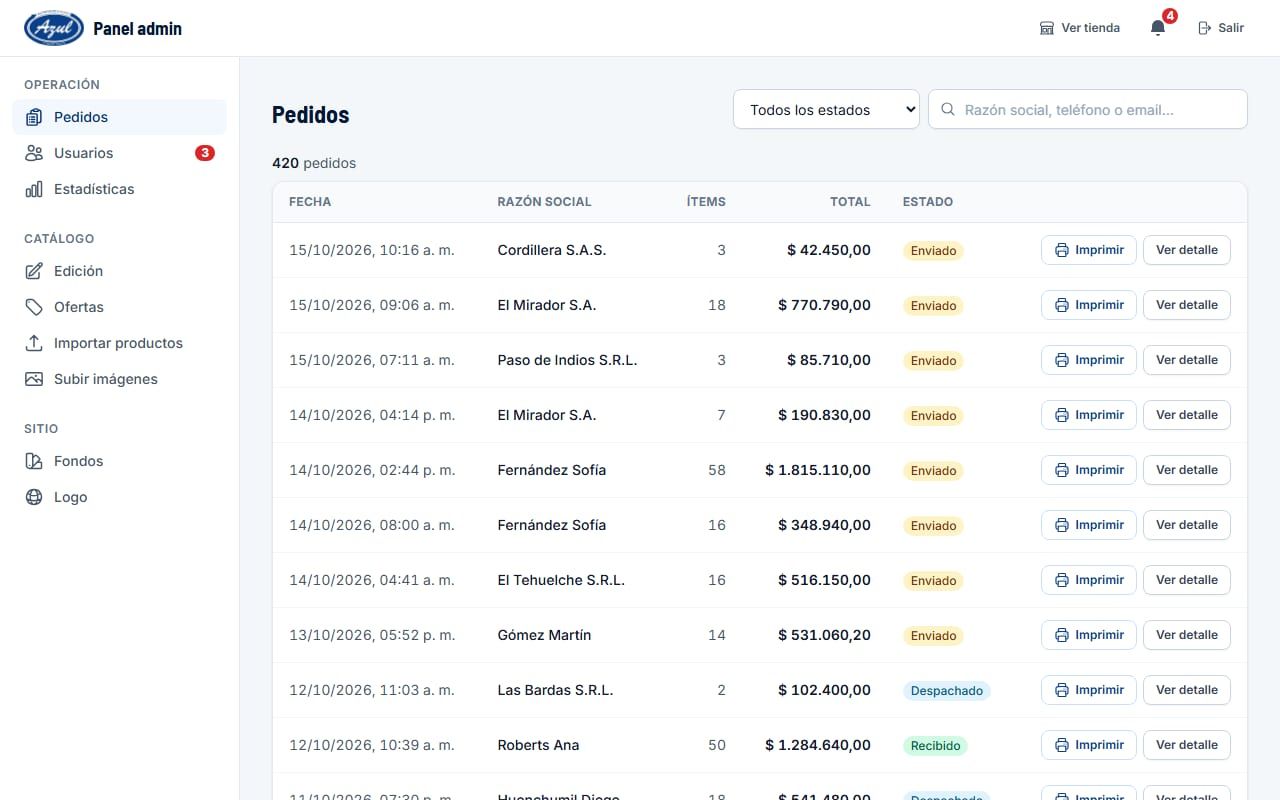
Task: Print the Paso de Indios S.R.L. order
Action: coord(1089,360)
